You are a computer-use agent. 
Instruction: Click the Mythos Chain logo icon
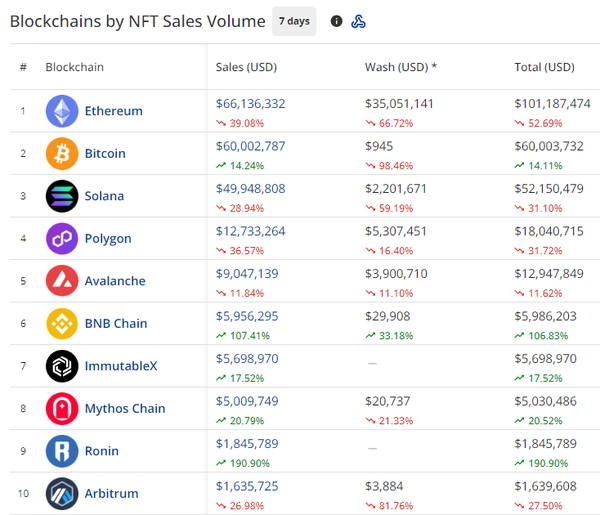click(x=62, y=408)
